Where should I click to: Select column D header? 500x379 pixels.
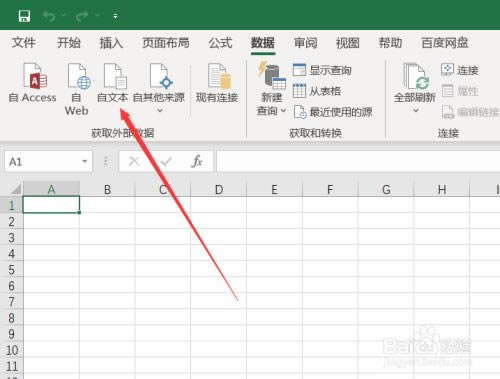point(219,189)
